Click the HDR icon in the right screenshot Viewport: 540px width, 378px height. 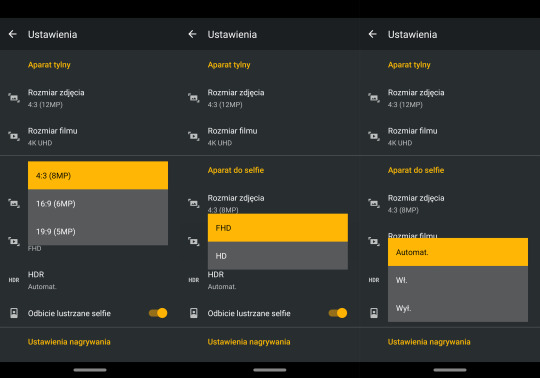pyautogui.click(x=374, y=280)
